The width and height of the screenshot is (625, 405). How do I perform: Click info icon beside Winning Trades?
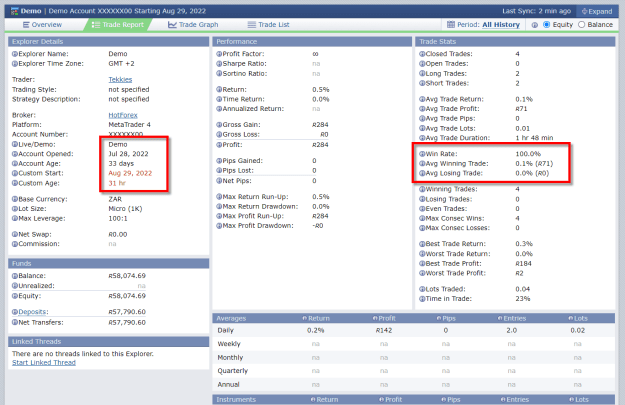[422, 189]
